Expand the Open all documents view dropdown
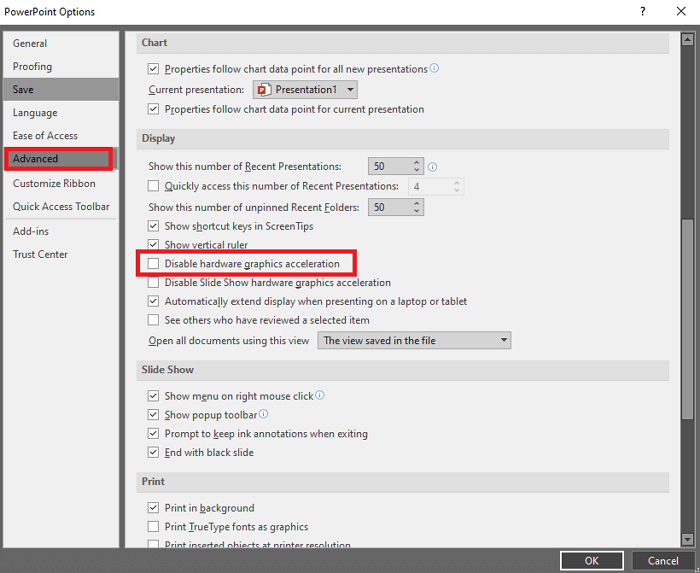This screenshot has height=573, width=700. click(x=414, y=340)
